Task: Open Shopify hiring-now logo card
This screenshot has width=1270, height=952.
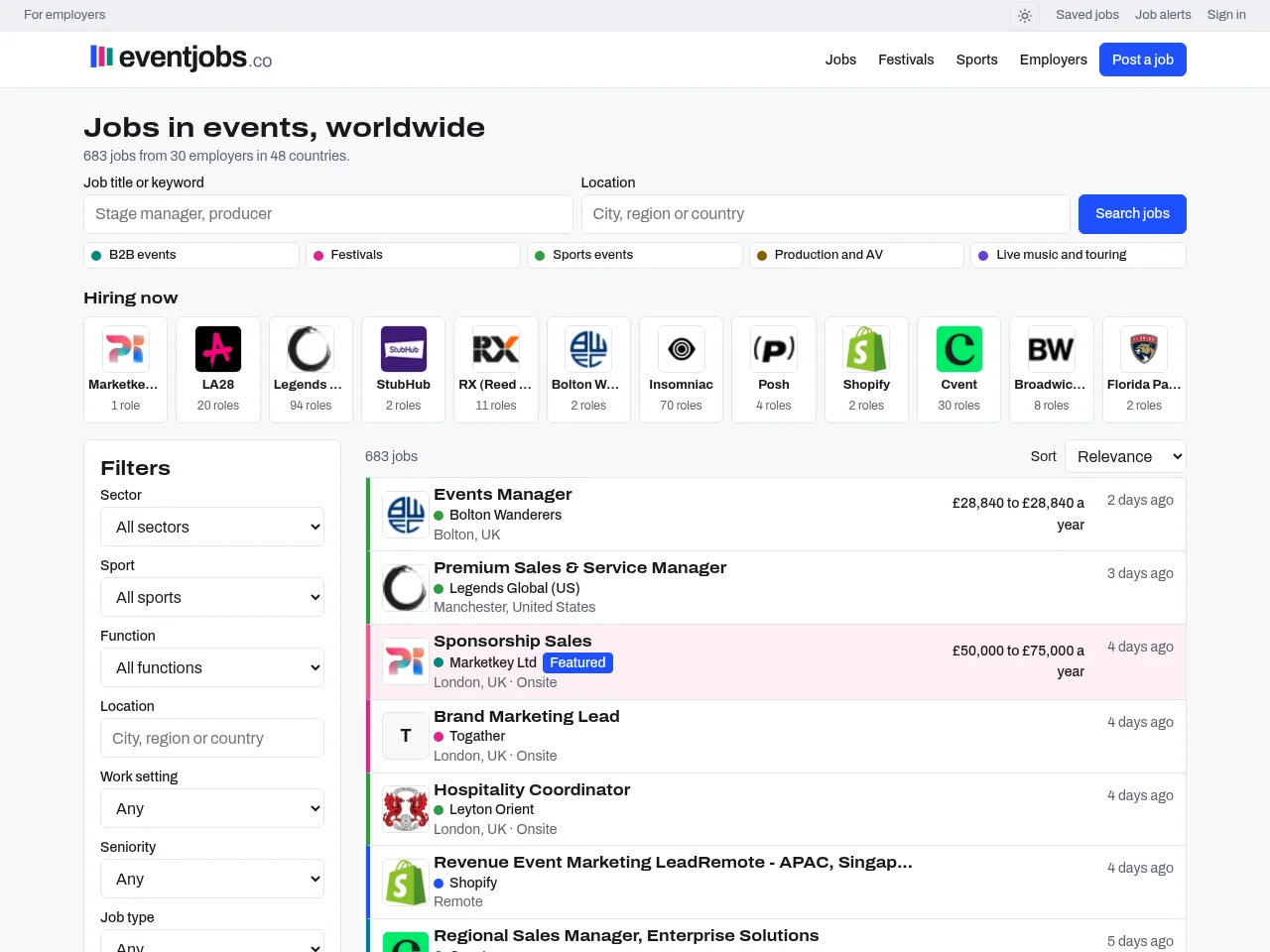Action: point(866,370)
